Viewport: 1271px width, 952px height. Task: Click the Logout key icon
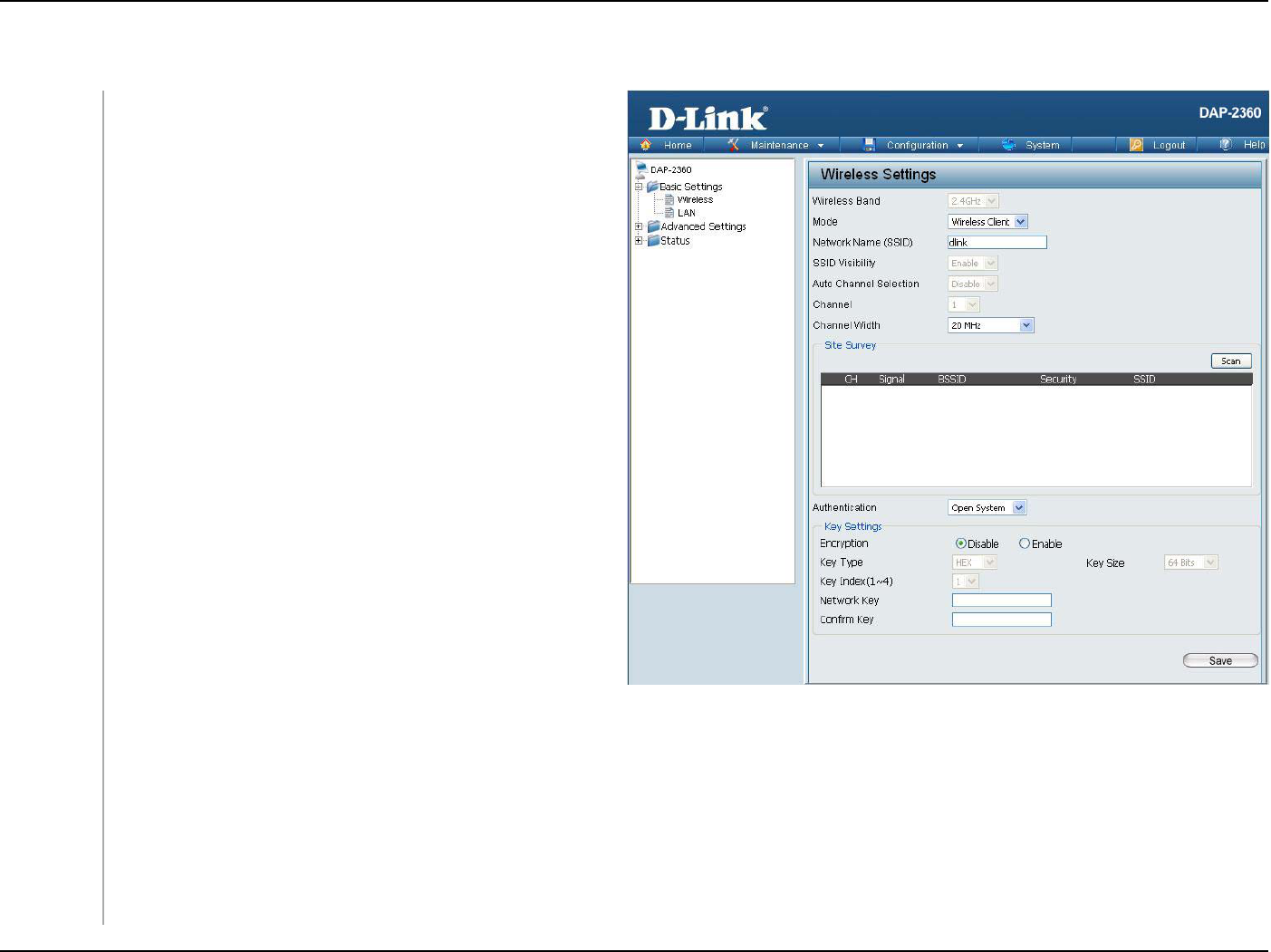[x=1136, y=145]
